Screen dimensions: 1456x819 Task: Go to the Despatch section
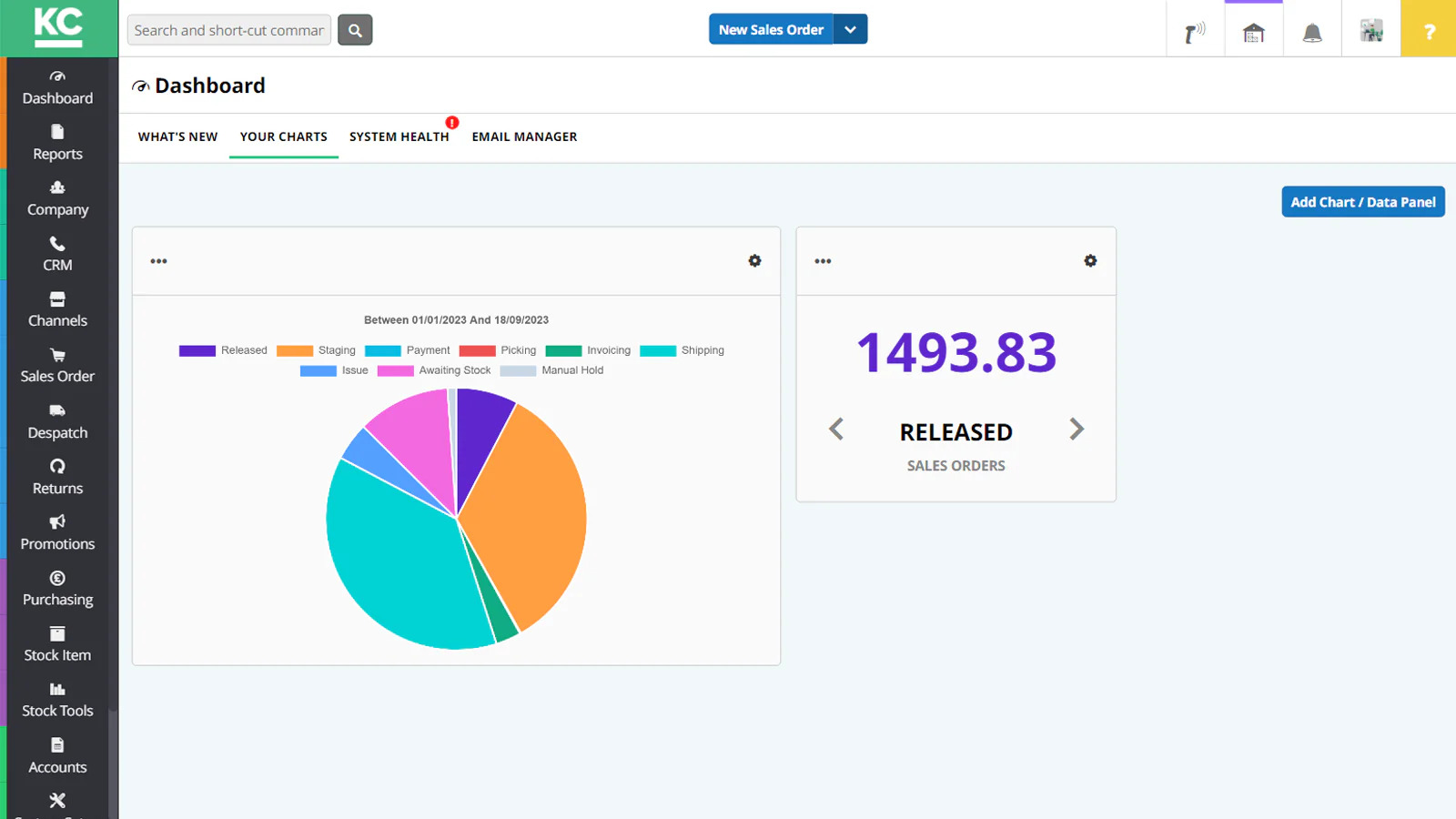[x=57, y=422]
